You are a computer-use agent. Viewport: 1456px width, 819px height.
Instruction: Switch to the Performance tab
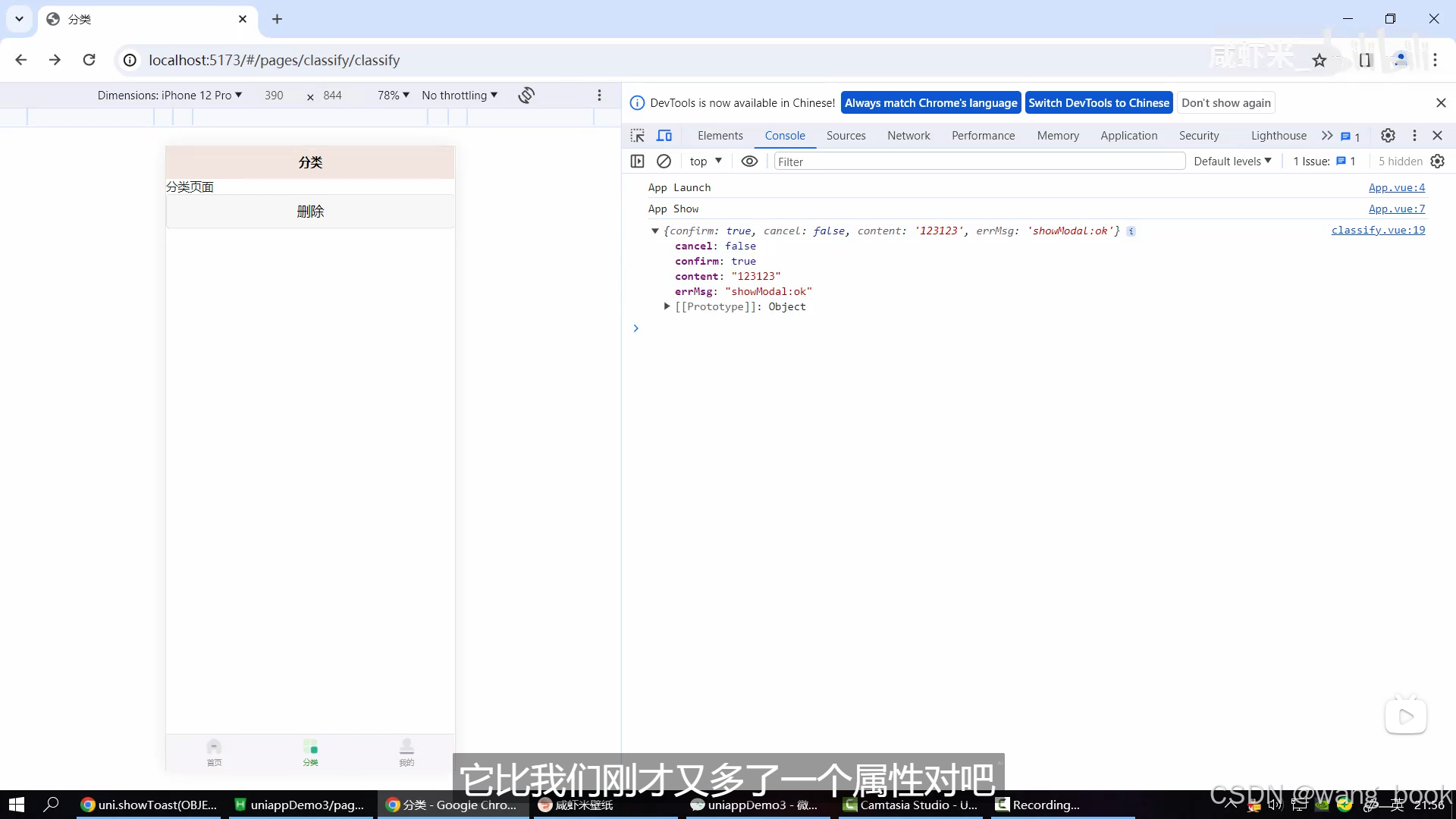983,135
